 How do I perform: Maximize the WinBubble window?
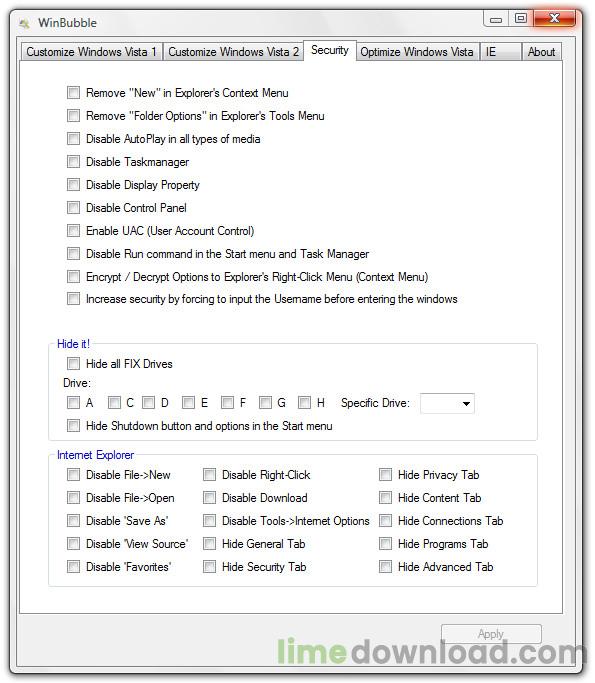[x=521, y=18]
